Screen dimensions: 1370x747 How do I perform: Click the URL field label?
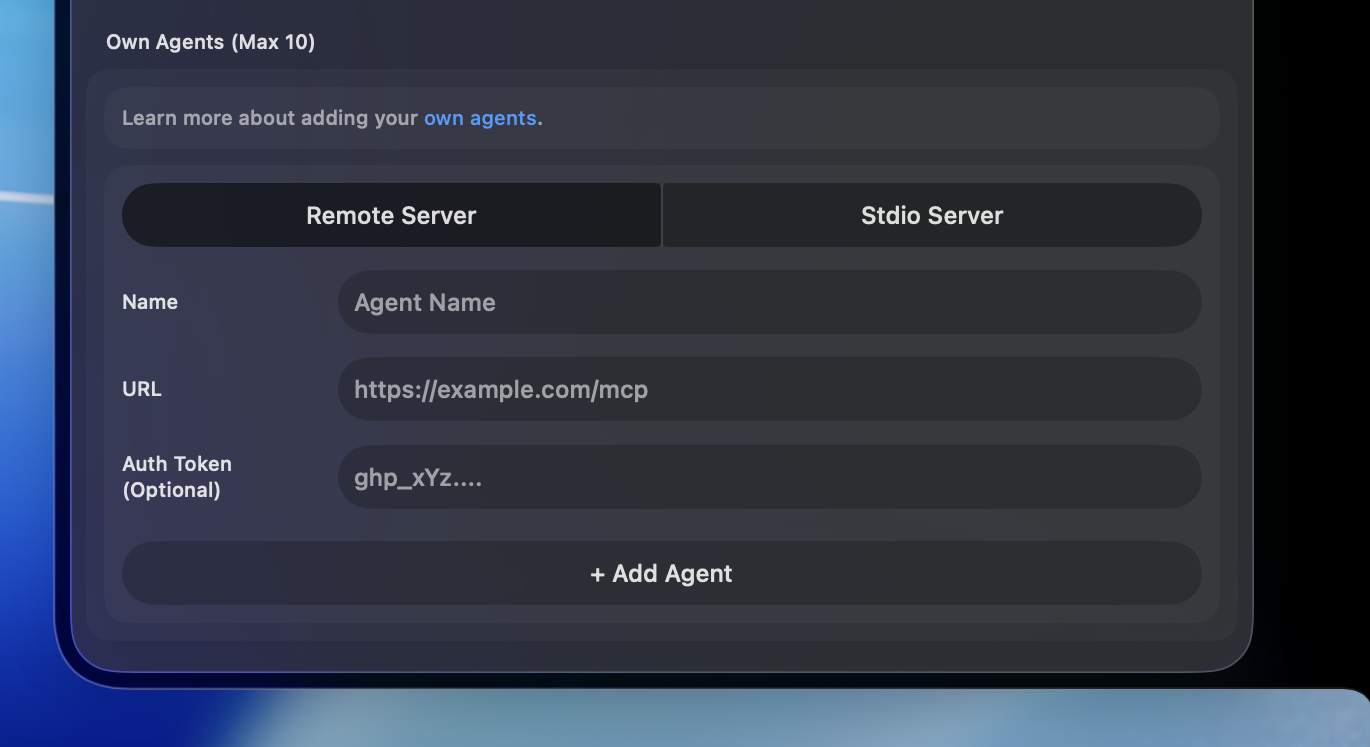(x=141, y=389)
